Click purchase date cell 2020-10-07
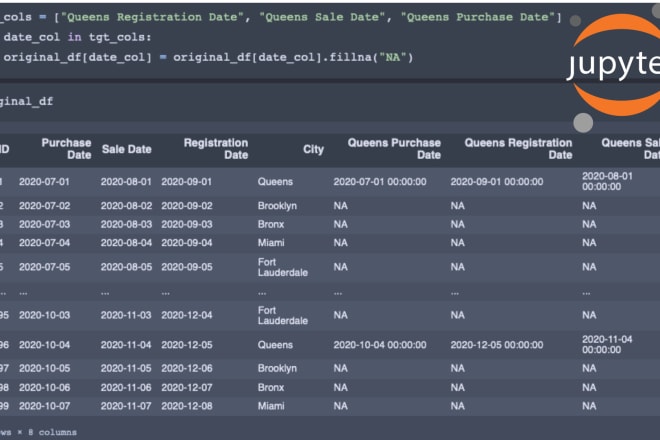The image size is (660, 440). pos(44,406)
